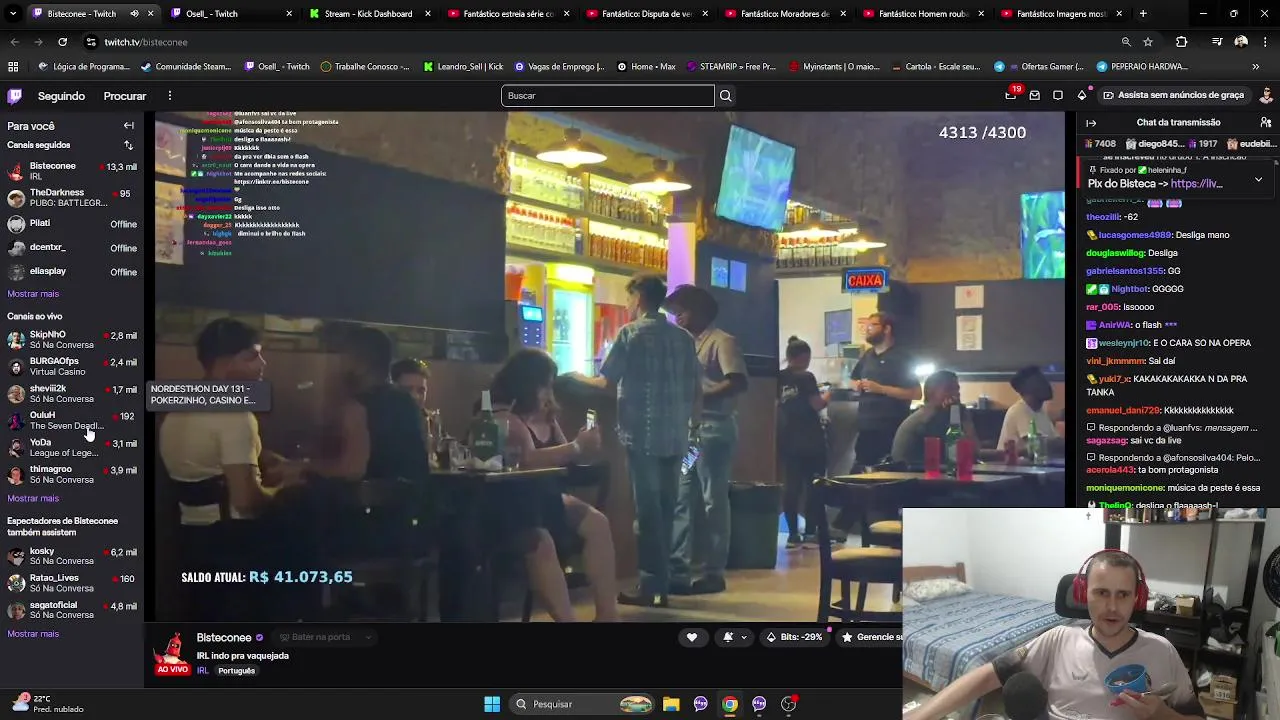Click the Twitch logo home icon
1280x720 pixels.
(14, 96)
